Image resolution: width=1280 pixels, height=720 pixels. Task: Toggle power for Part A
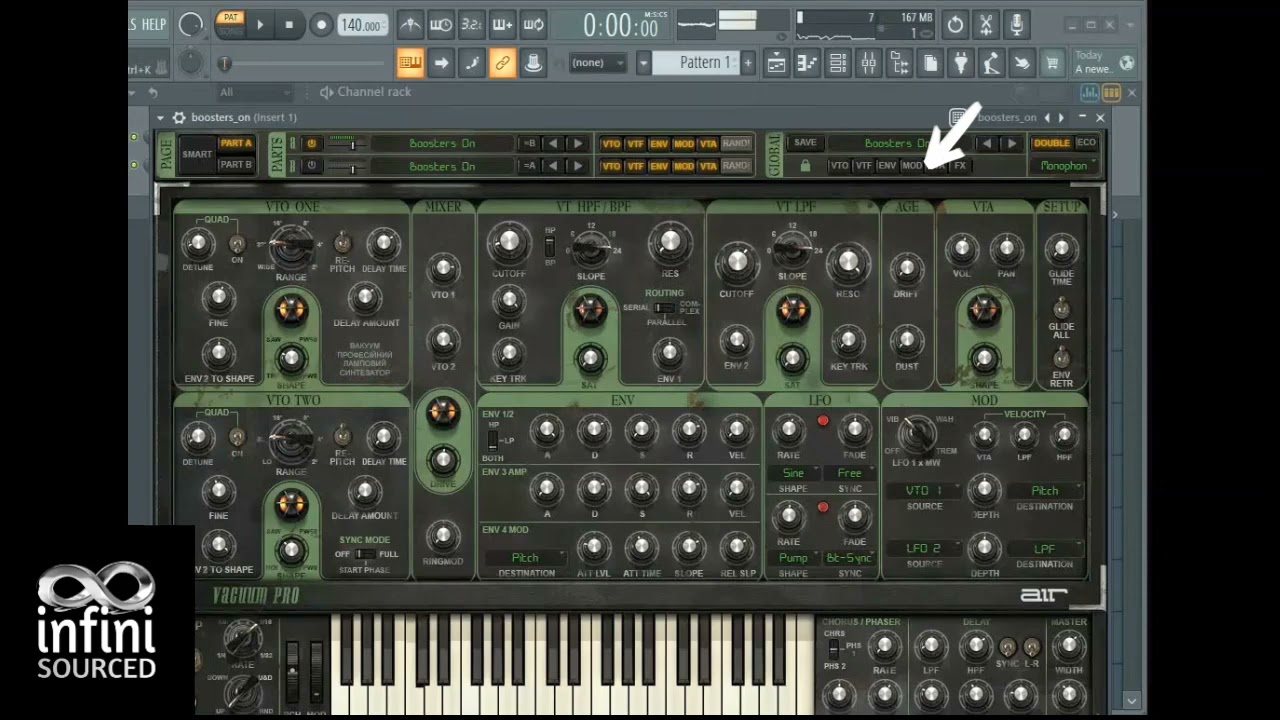pyautogui.click(x=311, y=144)
